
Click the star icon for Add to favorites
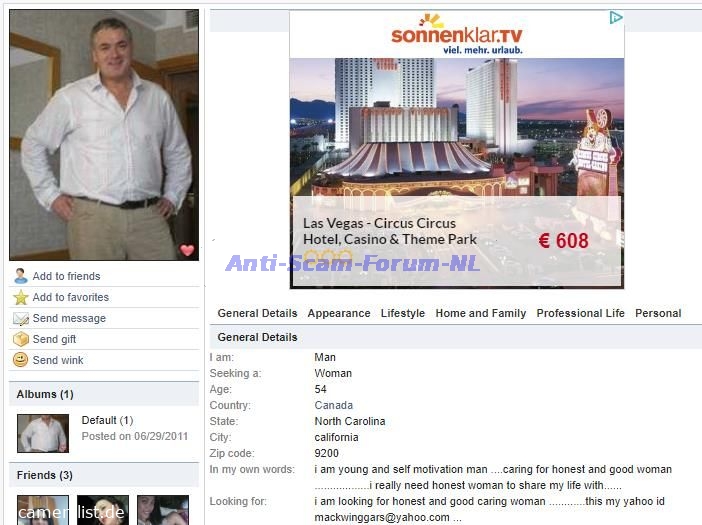(x=21, y=297)
